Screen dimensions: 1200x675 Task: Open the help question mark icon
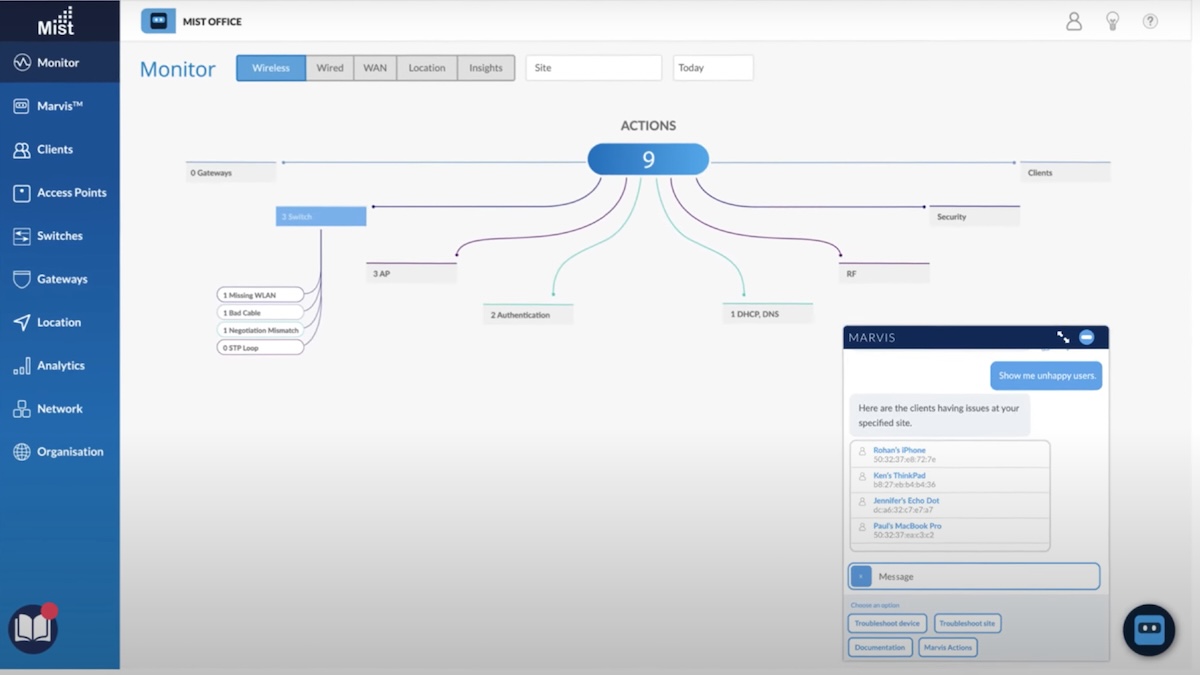click(1150, 21)
